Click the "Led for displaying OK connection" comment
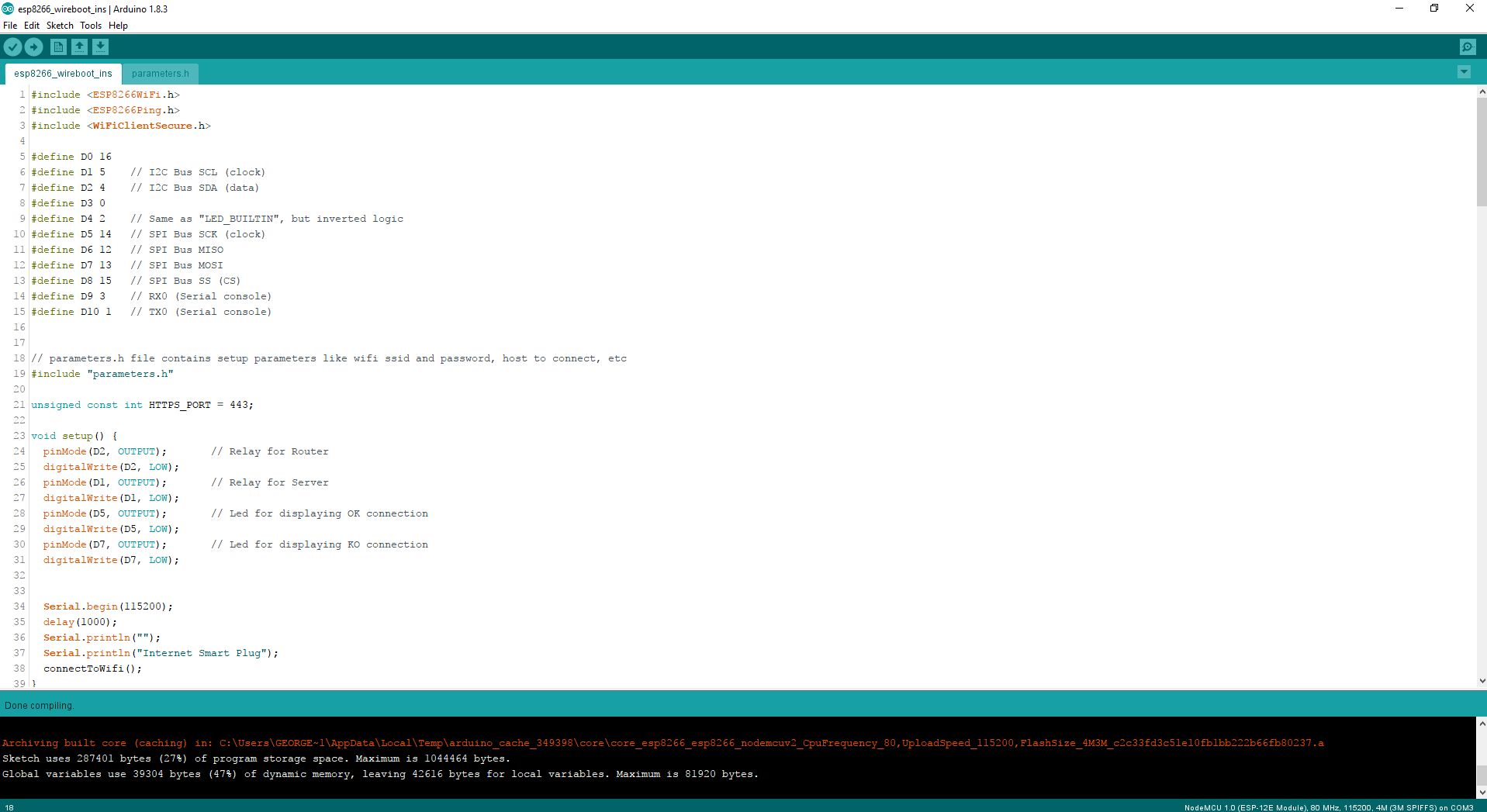1487x812 pixels. coord(320,513)
